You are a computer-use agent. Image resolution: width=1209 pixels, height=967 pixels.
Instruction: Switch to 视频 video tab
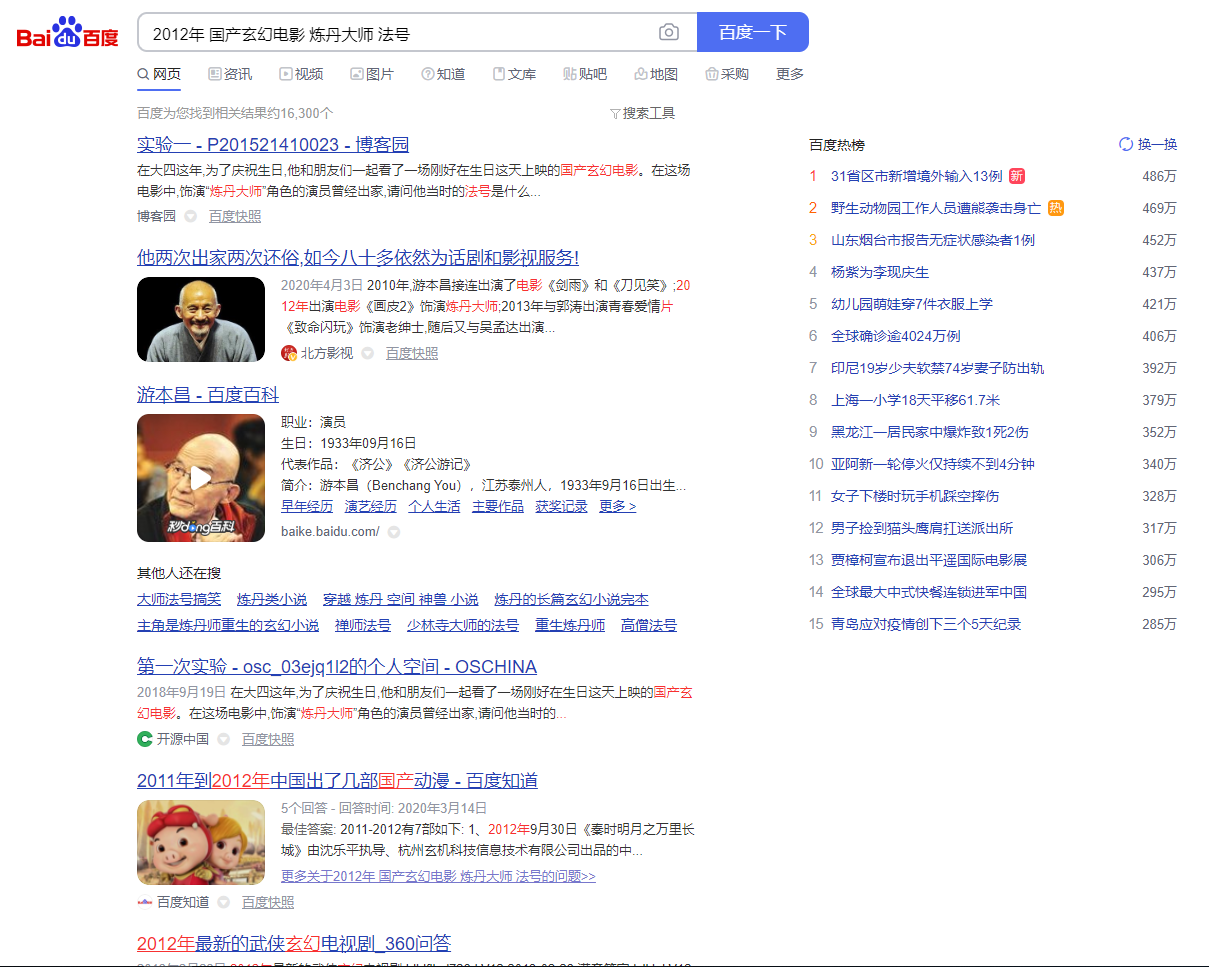point(301,74)
